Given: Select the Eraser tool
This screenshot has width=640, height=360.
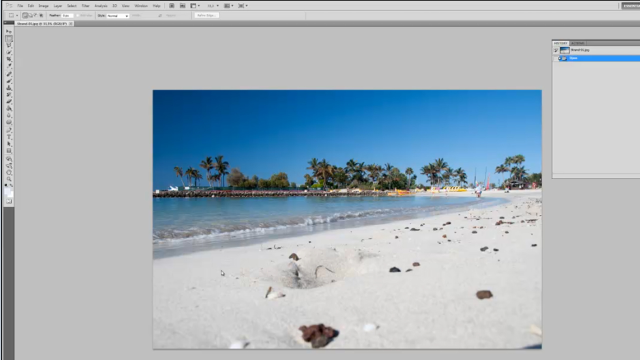Looking at the screenshot, I should (9, 101).
